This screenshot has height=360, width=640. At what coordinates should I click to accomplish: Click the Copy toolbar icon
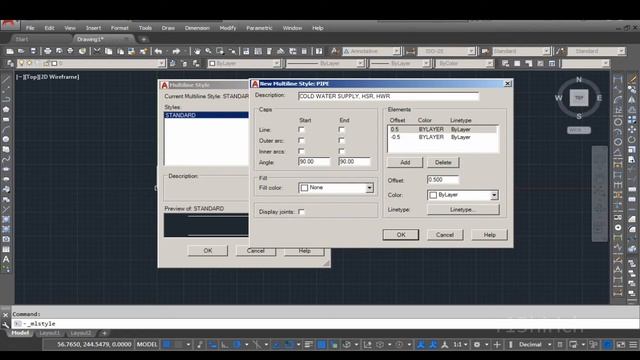coord(109,51)
